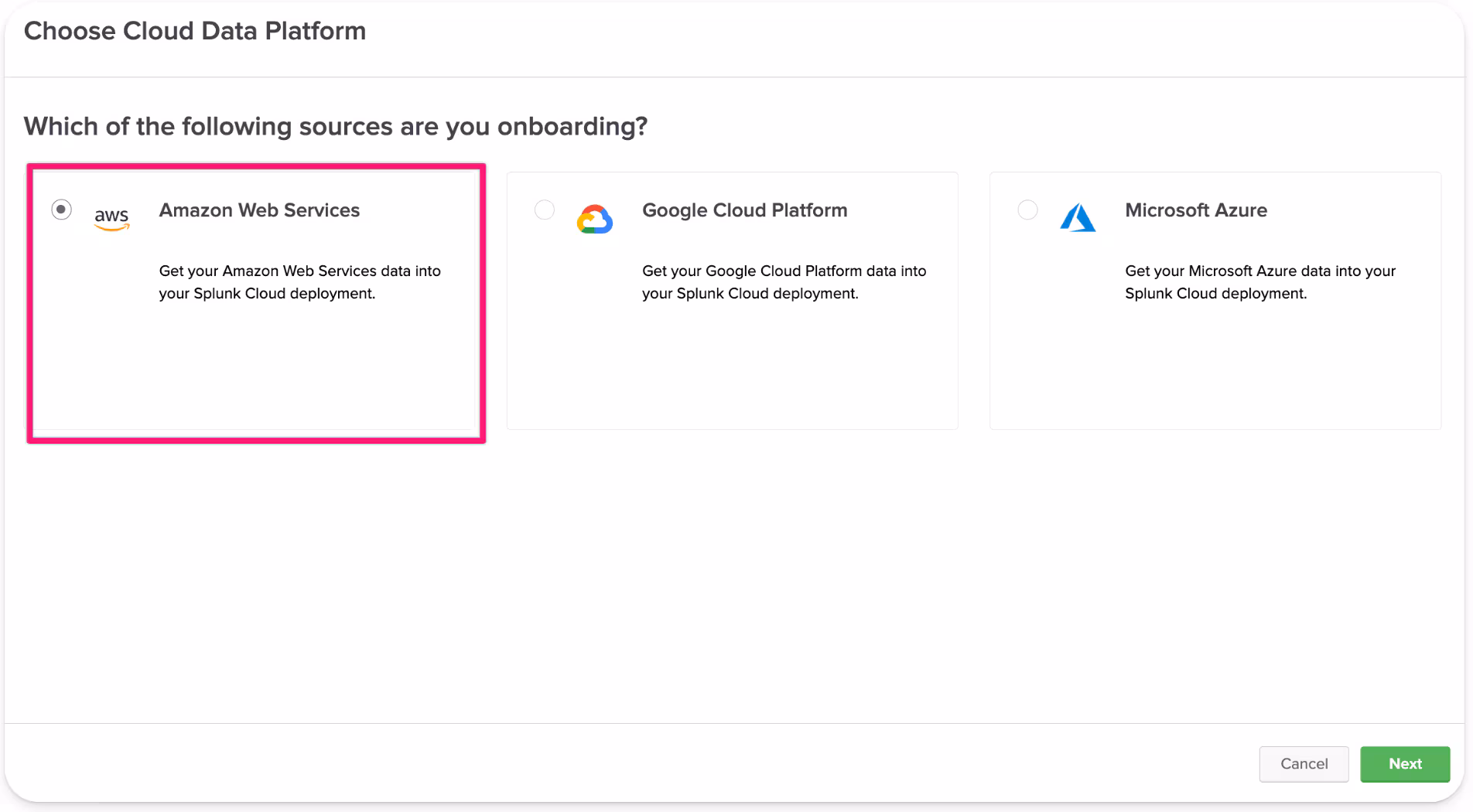Screen dimensions: 1473x812
Task: Click the Google Cloud logo icon
Action: [594, 219]
